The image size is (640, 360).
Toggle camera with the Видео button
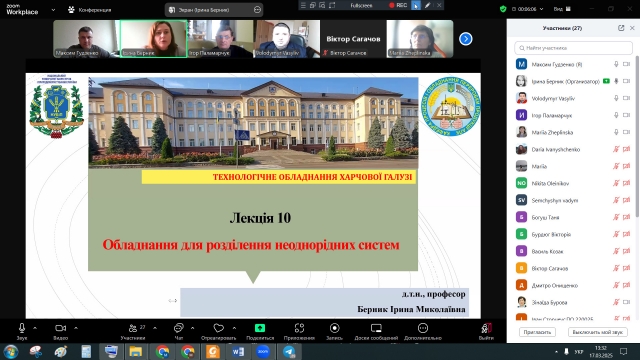[x=60, y=331]
